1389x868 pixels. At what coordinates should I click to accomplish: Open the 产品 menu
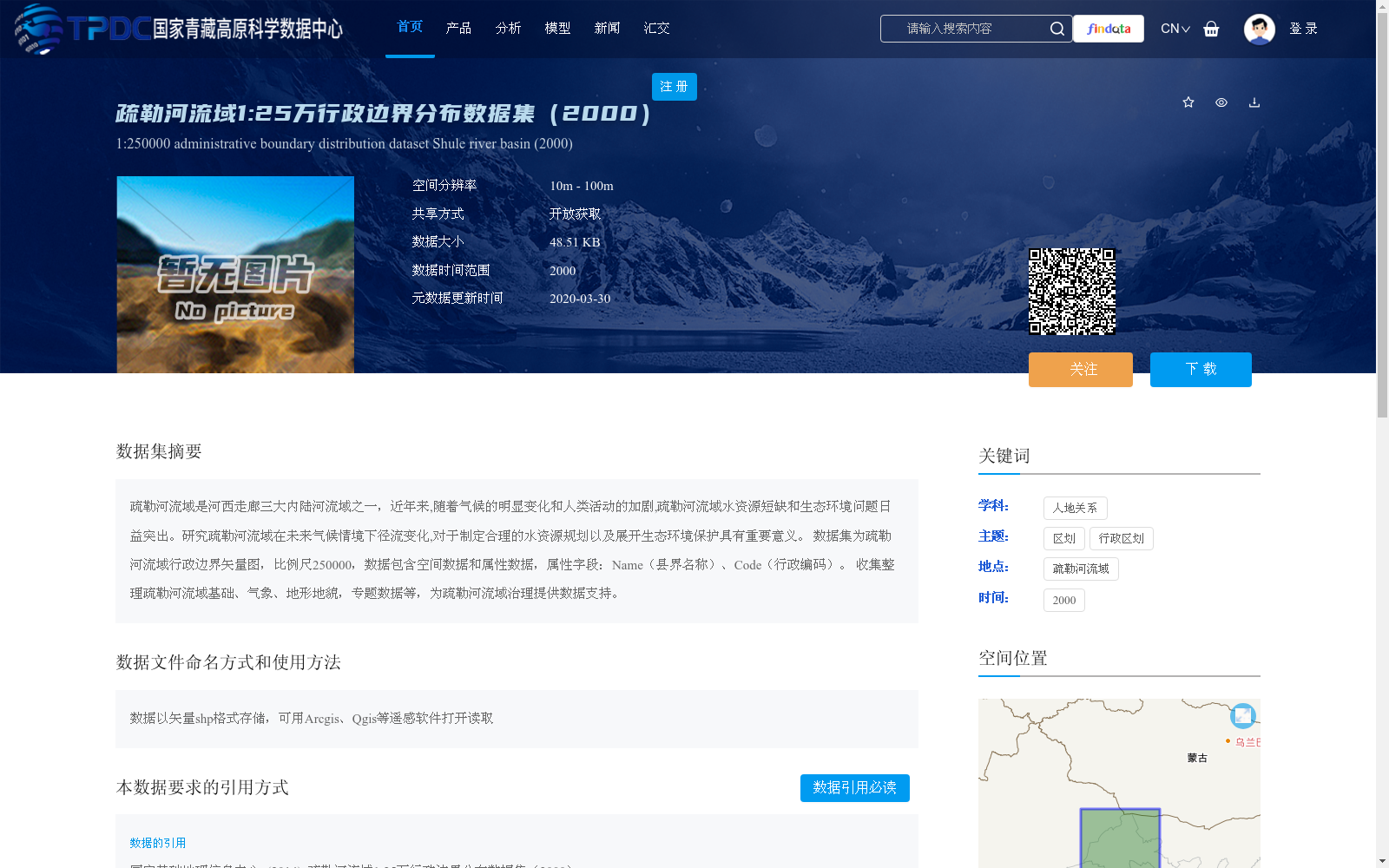pyautogui.click(x=458, y=28)
